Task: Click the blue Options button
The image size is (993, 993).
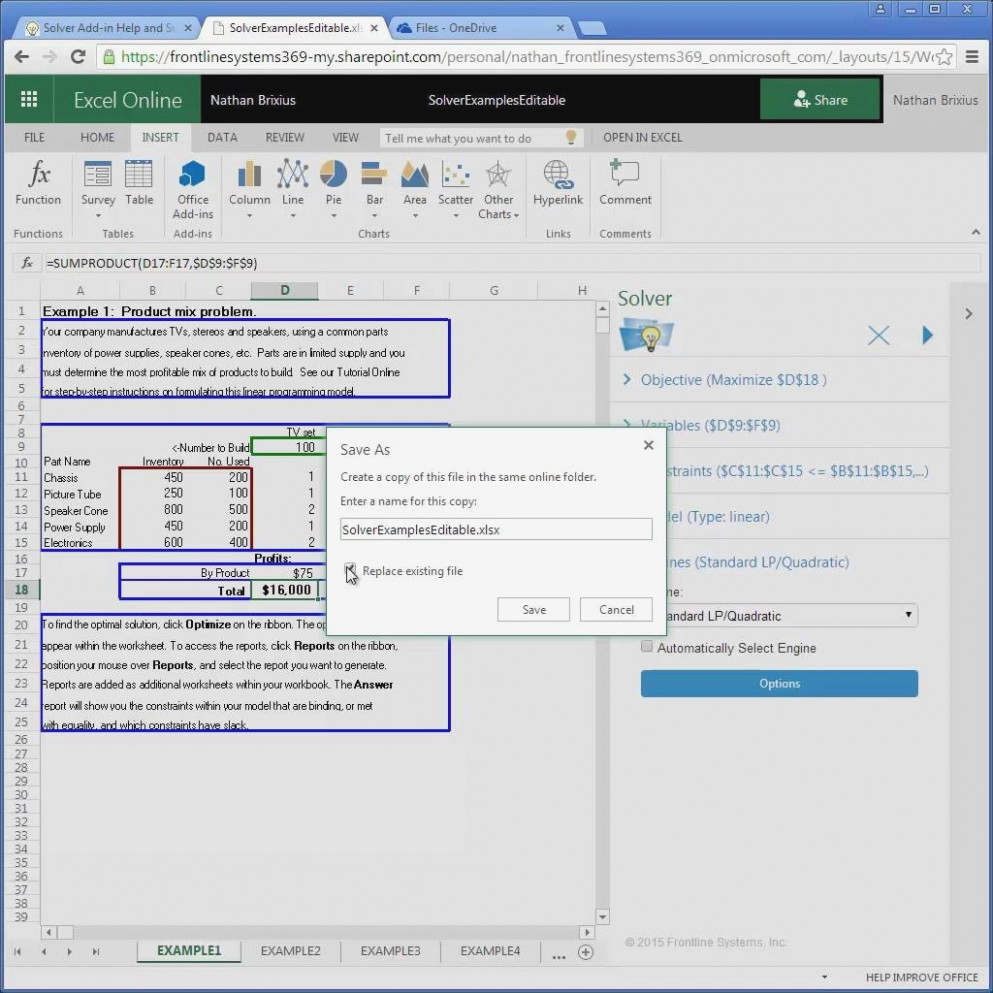Action: (779, 684)
